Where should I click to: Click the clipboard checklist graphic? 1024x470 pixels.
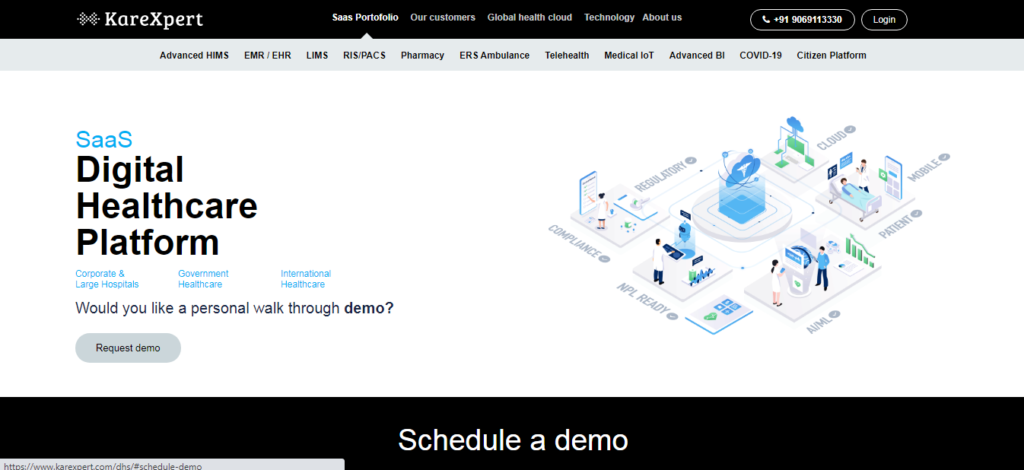(x=589, y=191)
